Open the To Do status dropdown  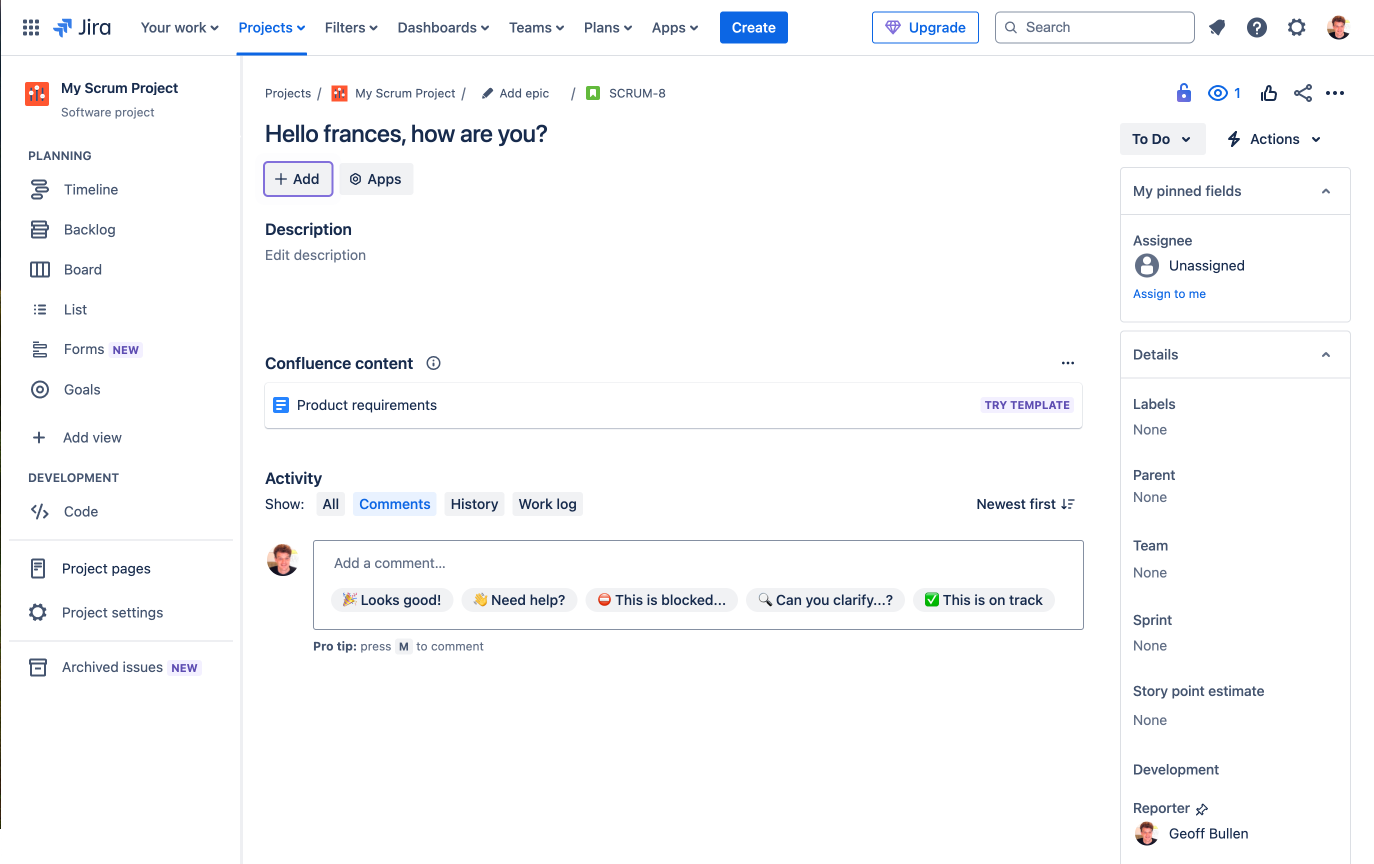coord(1162,139)
